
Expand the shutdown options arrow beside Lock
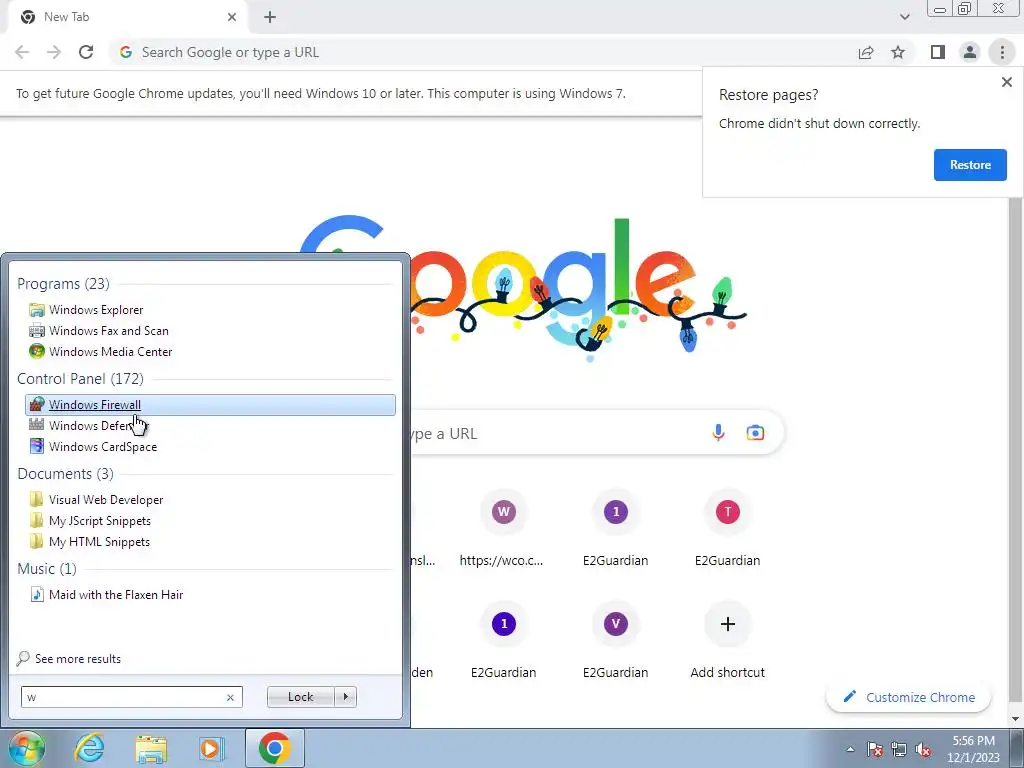tap(345, 697)
